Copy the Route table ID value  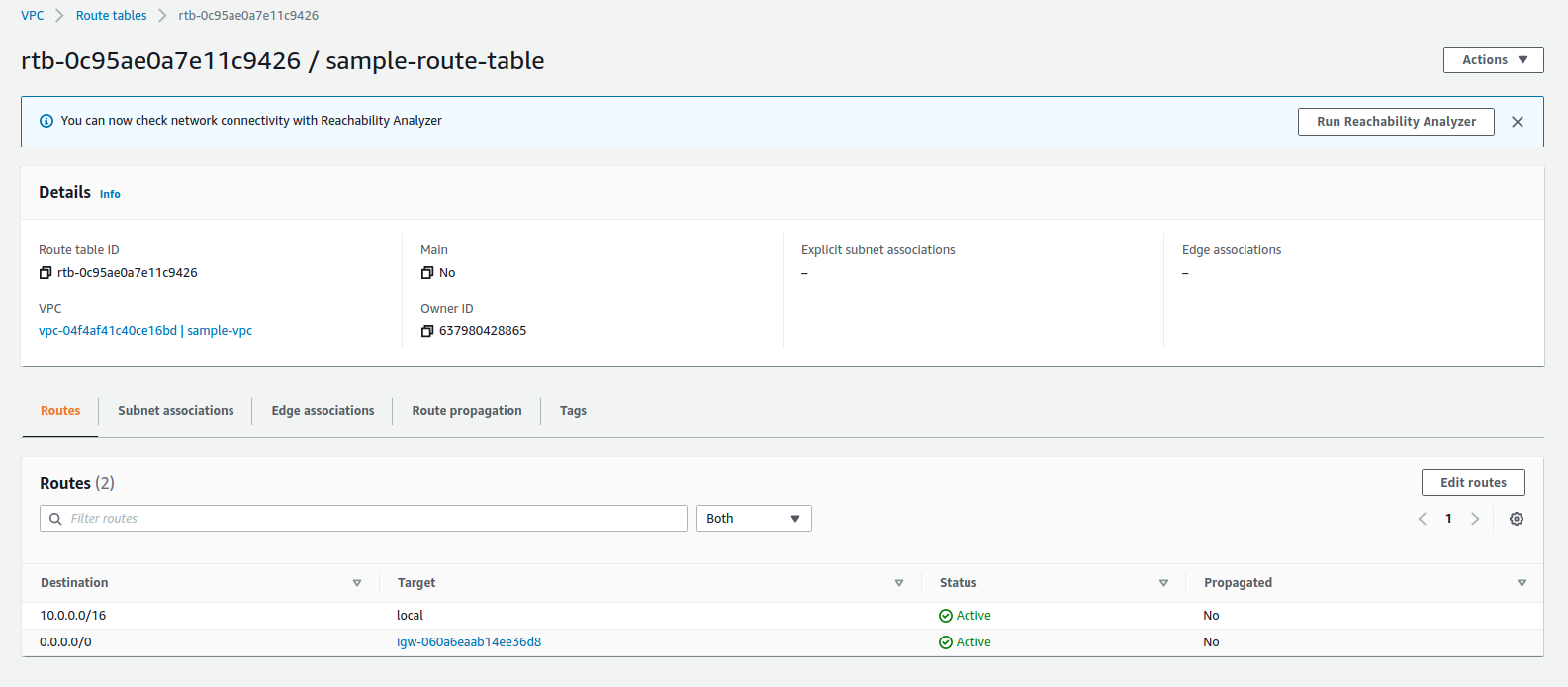click(x=46, y=273)
